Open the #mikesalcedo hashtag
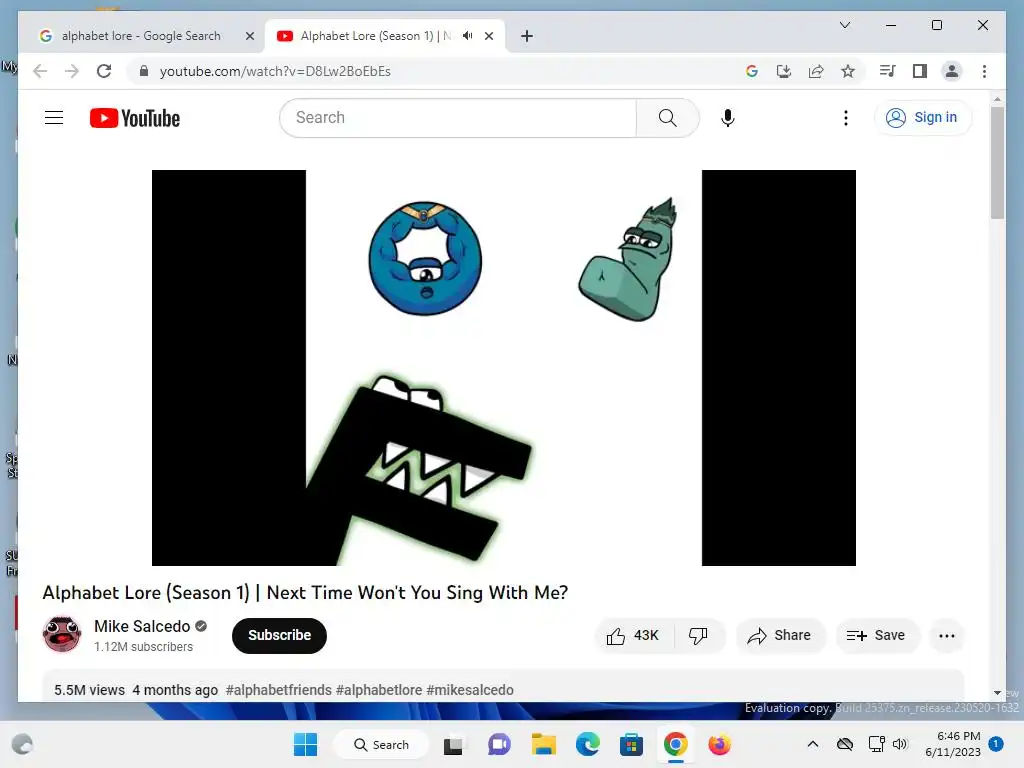Screen dimensions: 1024x768 (470, 690)
